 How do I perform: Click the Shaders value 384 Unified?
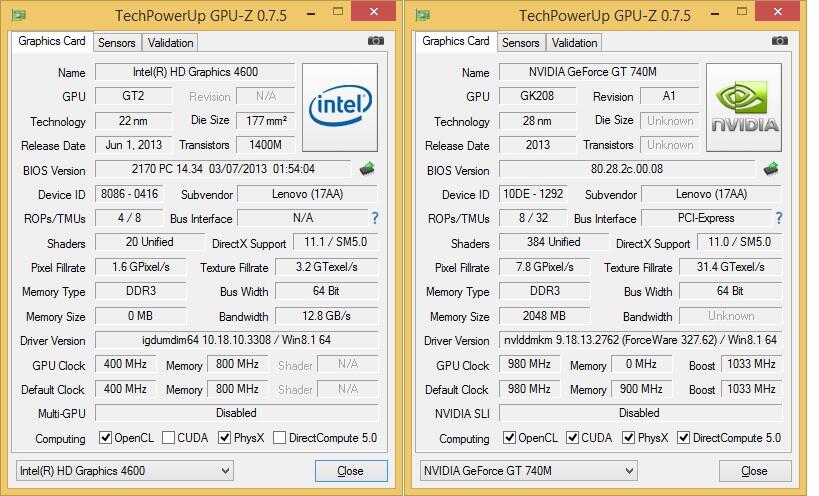(553, 242)
